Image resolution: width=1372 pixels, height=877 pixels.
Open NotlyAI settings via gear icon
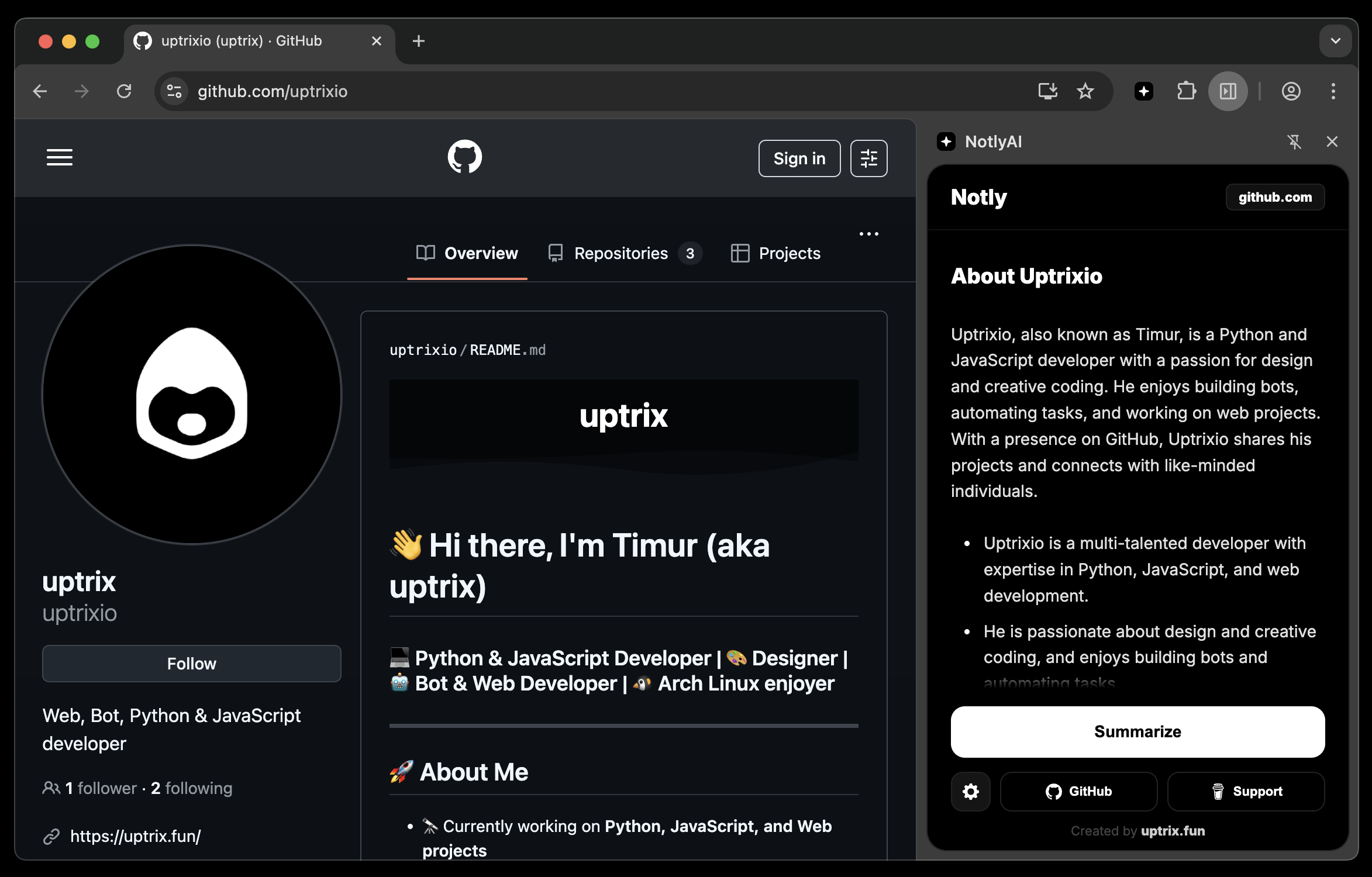[971, 791]
